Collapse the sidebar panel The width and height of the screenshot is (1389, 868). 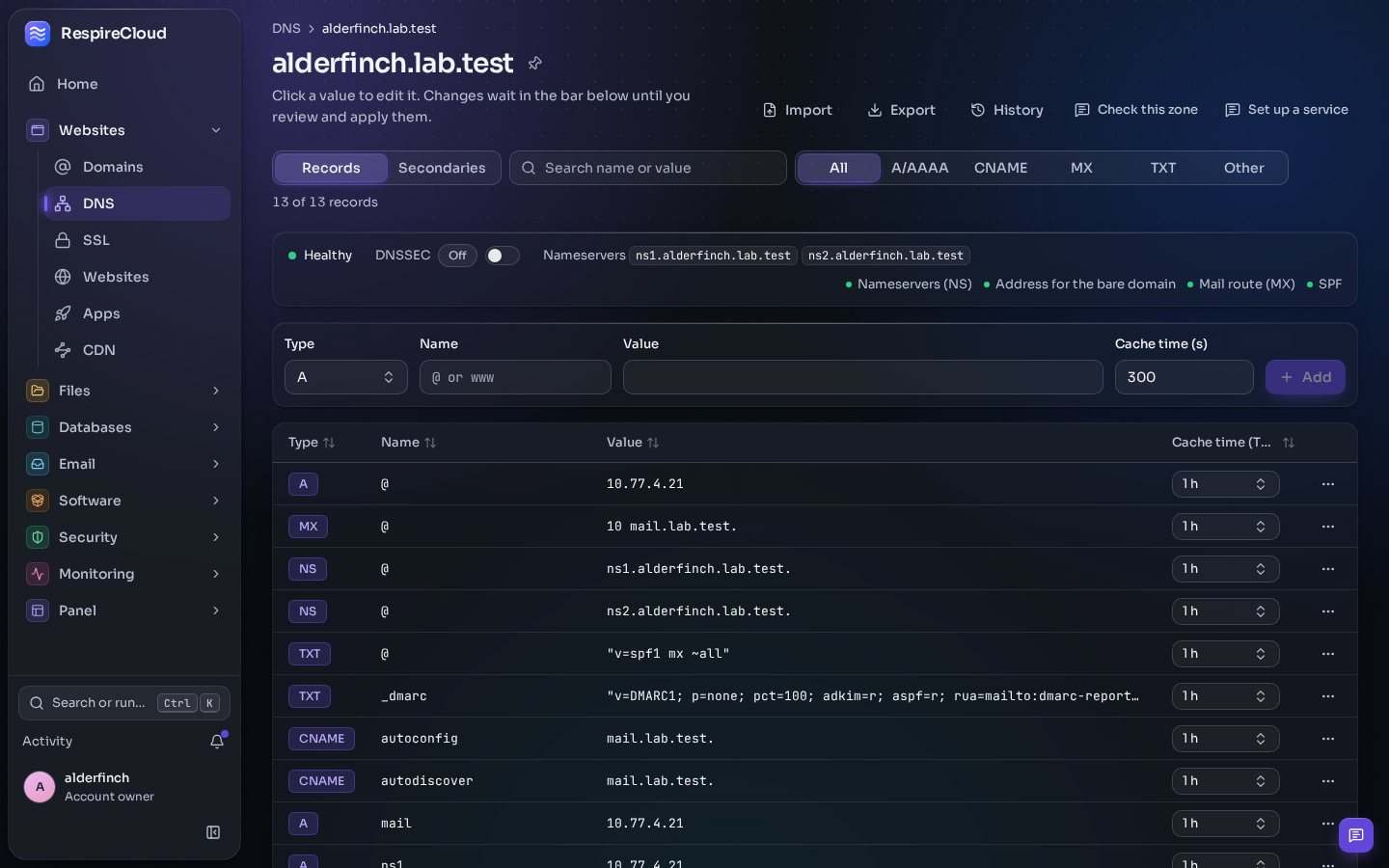pyautogui.click(x=213, y=832)
